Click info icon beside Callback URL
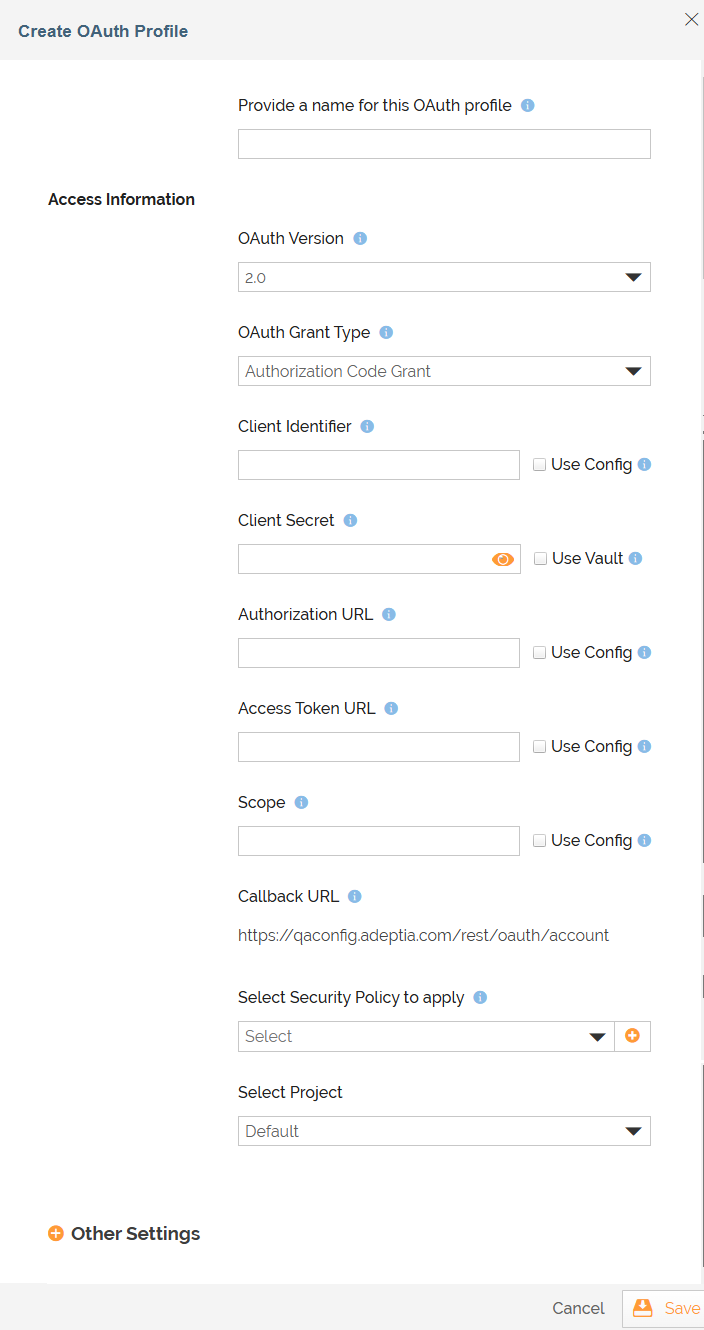Viewport: 704px width, 1330px height. (354, 897)
